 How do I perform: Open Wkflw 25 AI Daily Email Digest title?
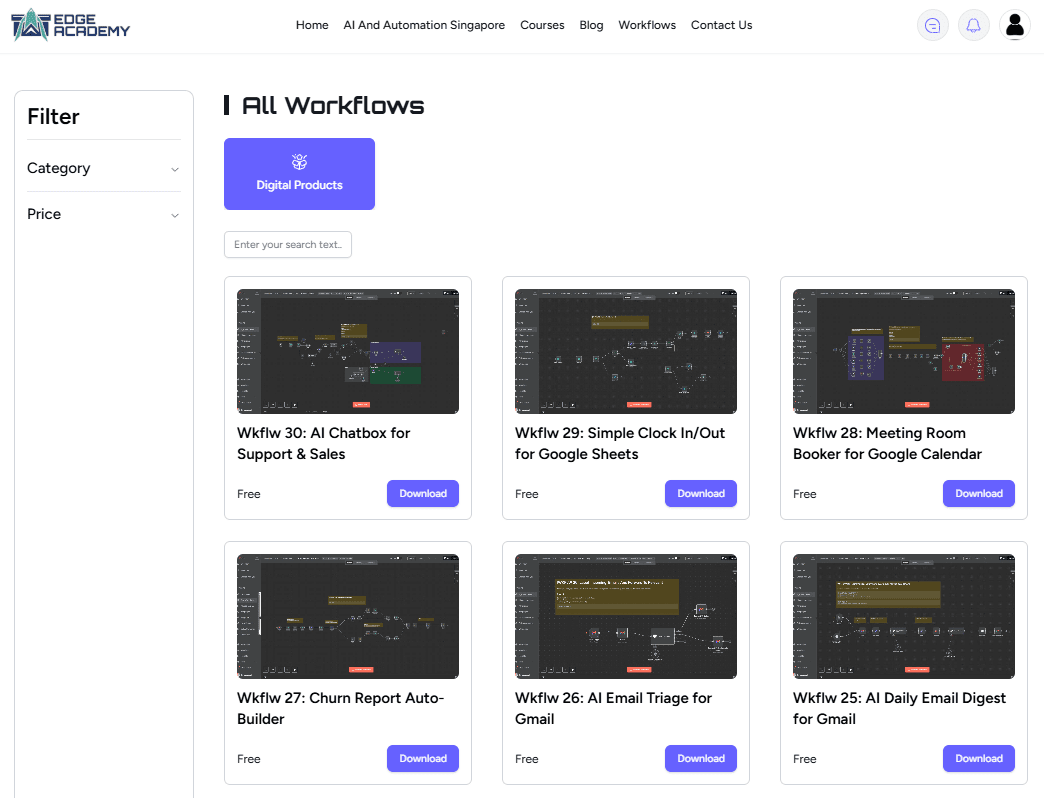[899, 708]
